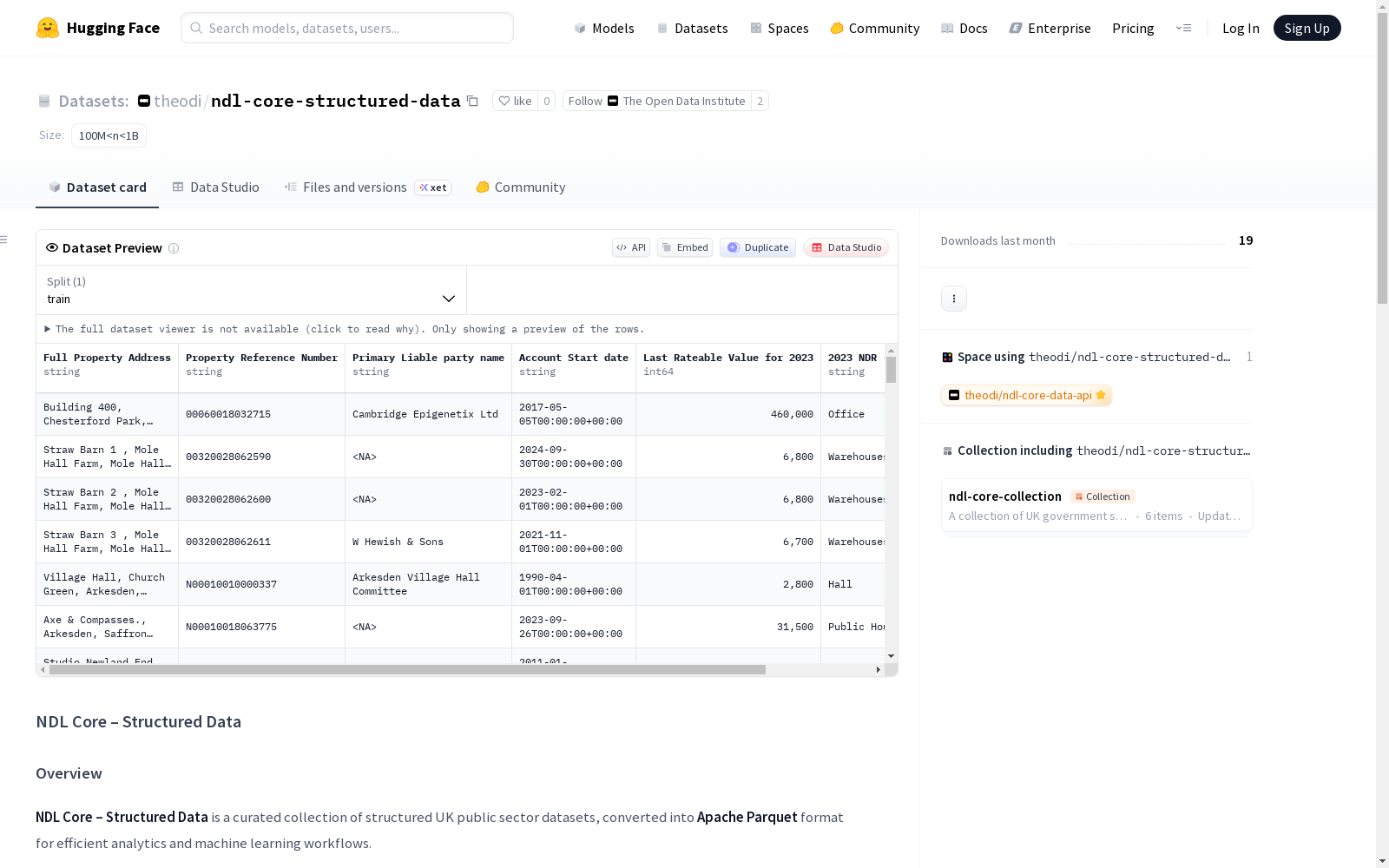Click the theodi organization avatar icon
Screen dimensions: 1389x868
pyautogui.click(x=144, y=101)
